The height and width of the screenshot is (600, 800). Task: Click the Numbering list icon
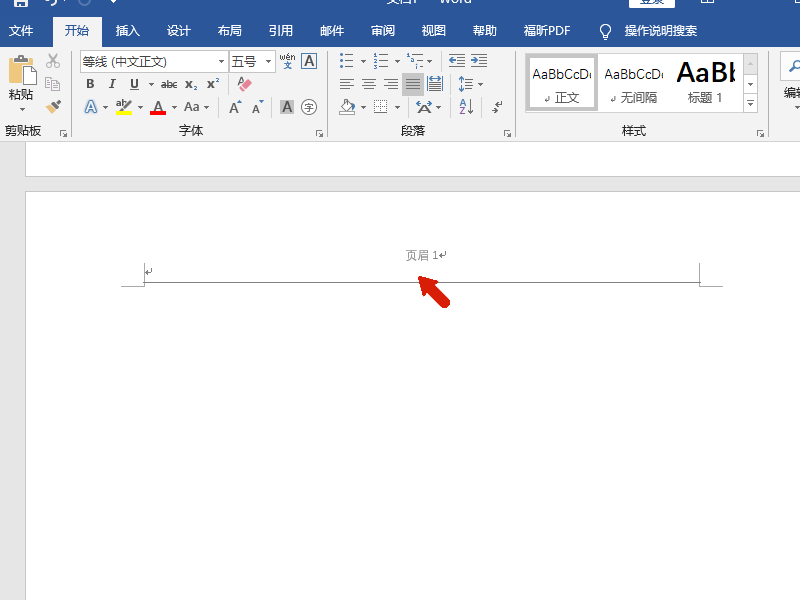coord(381,61)
